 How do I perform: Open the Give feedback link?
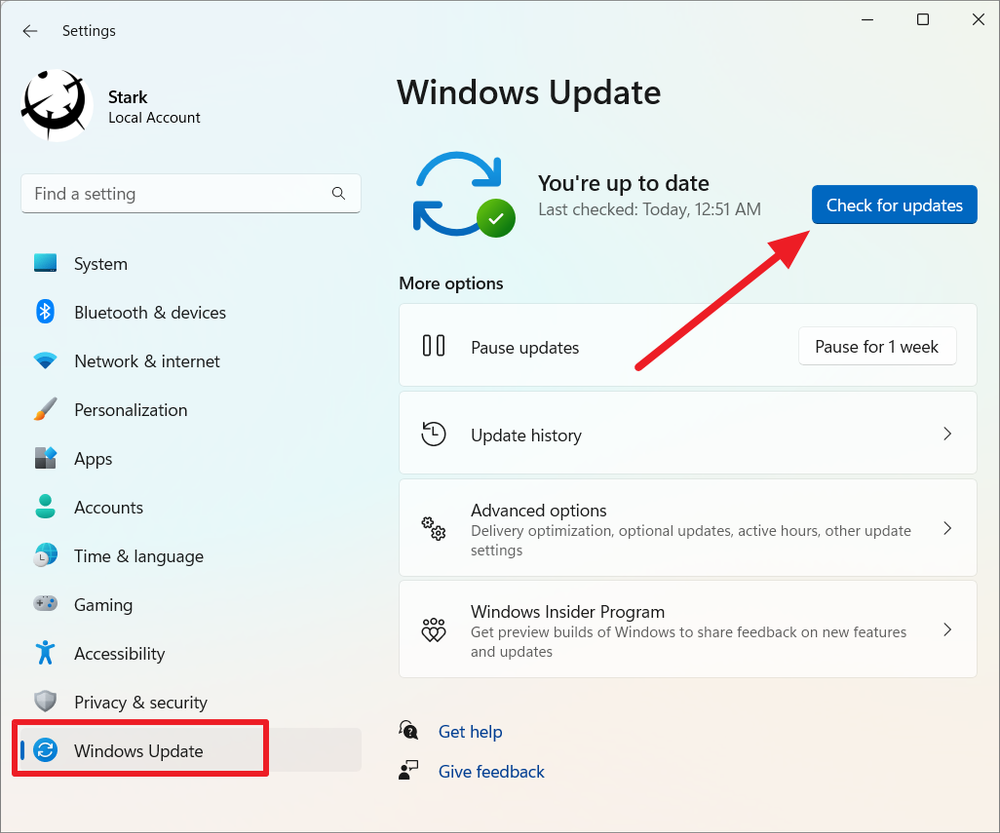click(491, 772)
